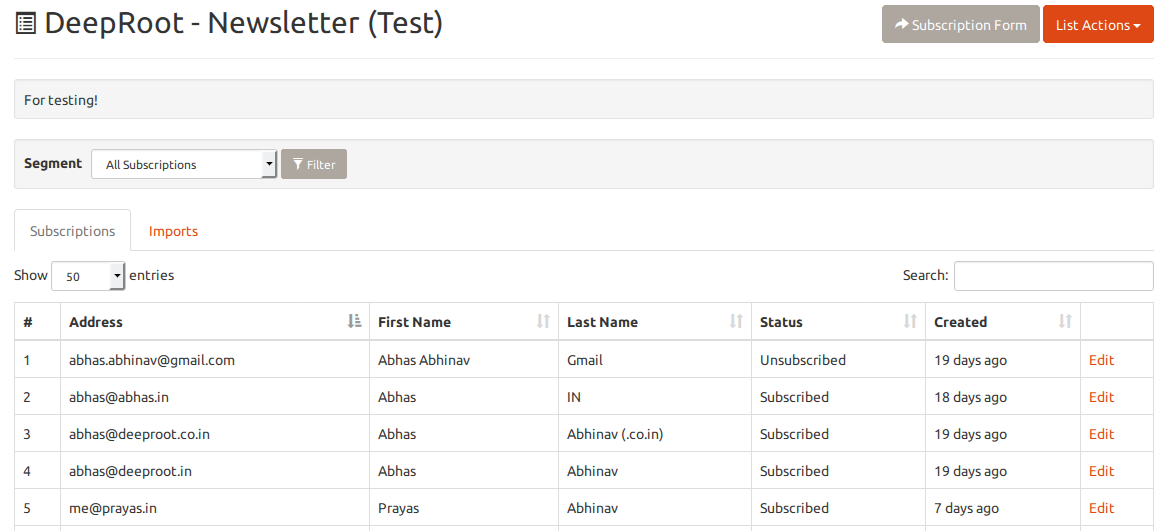The height and width of the screenshot is (531, 1163).
Task: Click the # column header
Action: (37, 321)
